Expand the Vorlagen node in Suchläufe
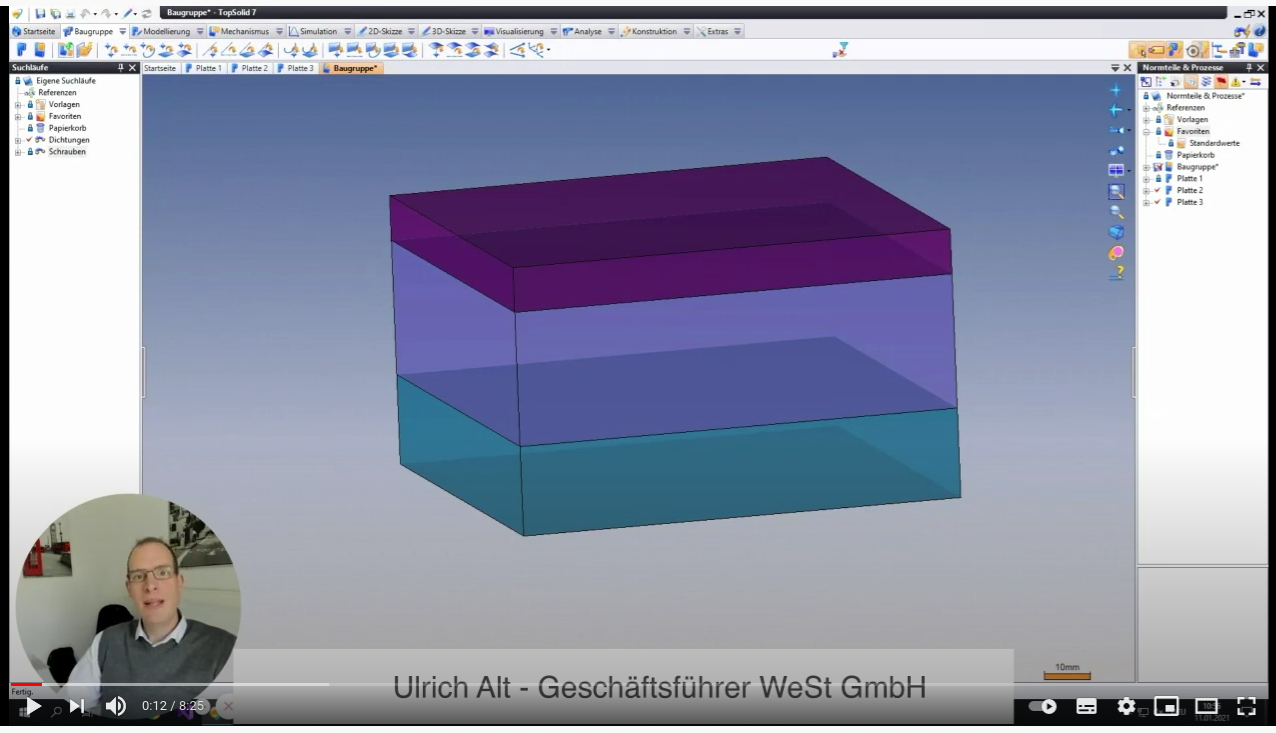Screen dimensions: 1276x733 [17, 104]
